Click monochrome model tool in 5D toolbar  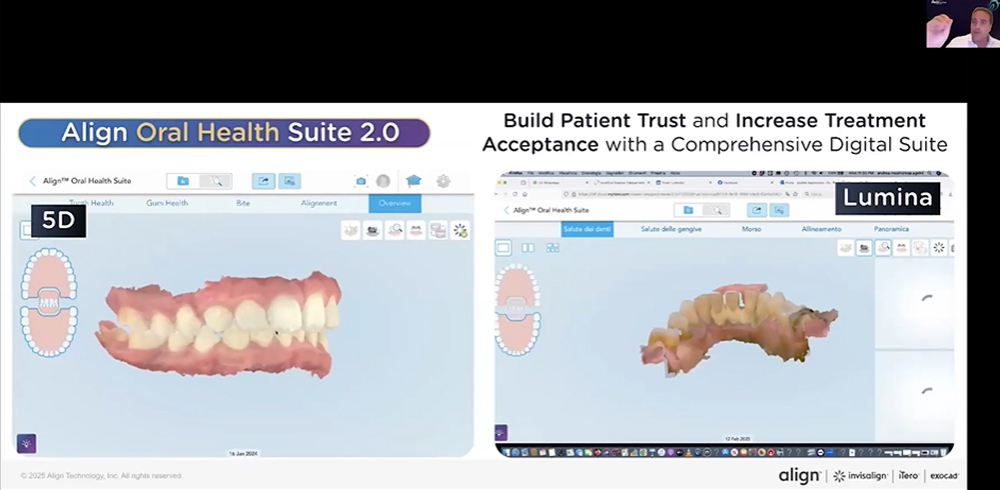(373, 230)
